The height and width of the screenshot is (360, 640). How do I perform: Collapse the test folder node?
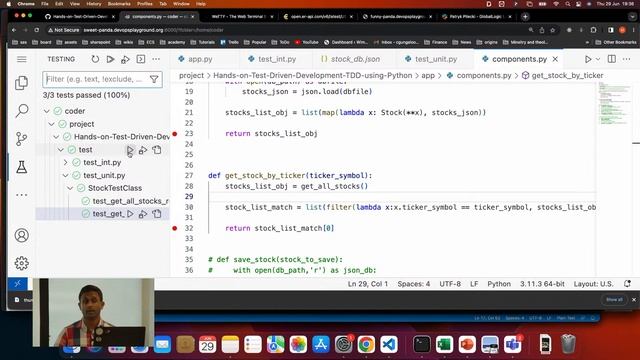[61, 150]
